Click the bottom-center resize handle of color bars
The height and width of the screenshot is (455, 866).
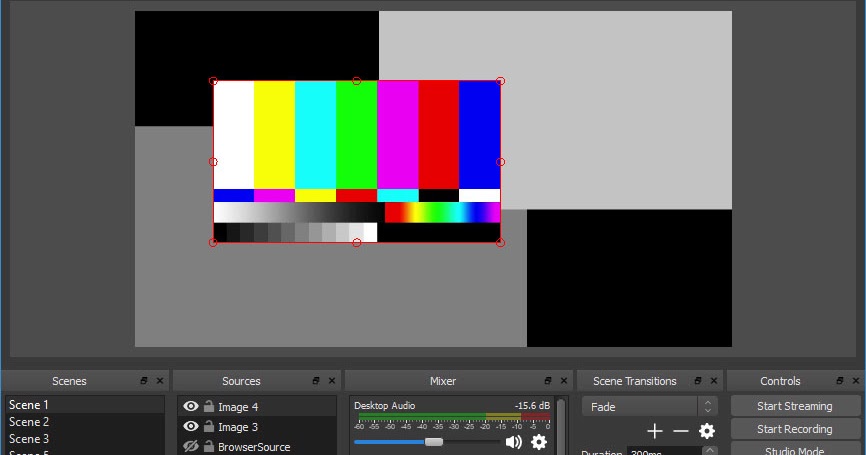coord(357,242)
